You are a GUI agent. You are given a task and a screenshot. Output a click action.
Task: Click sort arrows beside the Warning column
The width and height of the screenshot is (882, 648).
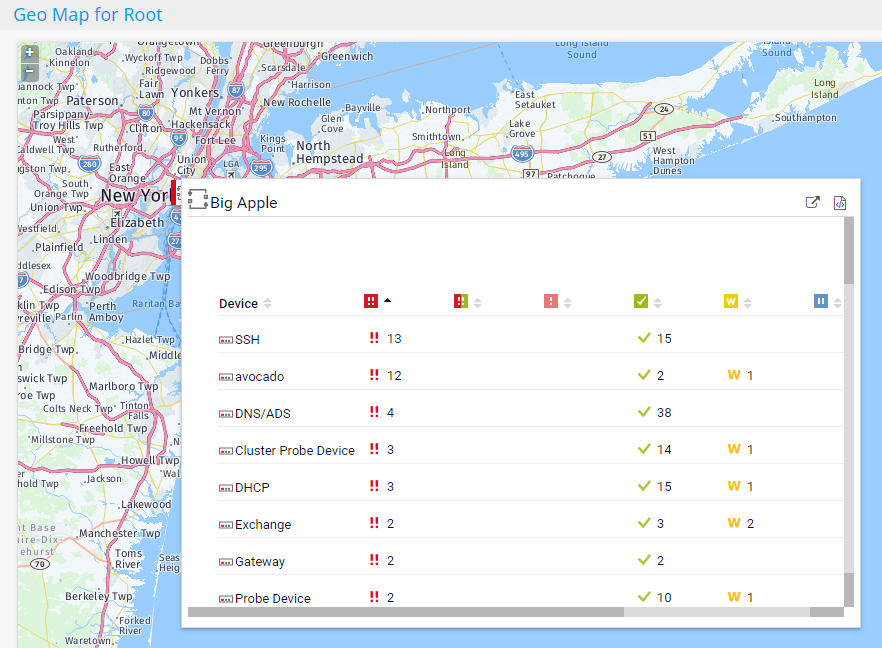pyautogui.click(x=748, y=303)
